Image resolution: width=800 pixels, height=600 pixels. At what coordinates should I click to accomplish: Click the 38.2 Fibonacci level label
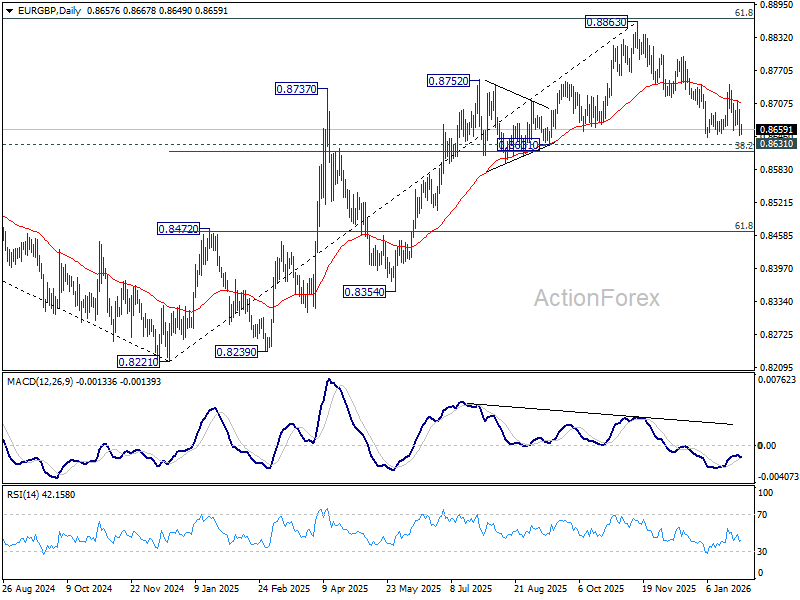pyautogui.click(x=743, y=146)
